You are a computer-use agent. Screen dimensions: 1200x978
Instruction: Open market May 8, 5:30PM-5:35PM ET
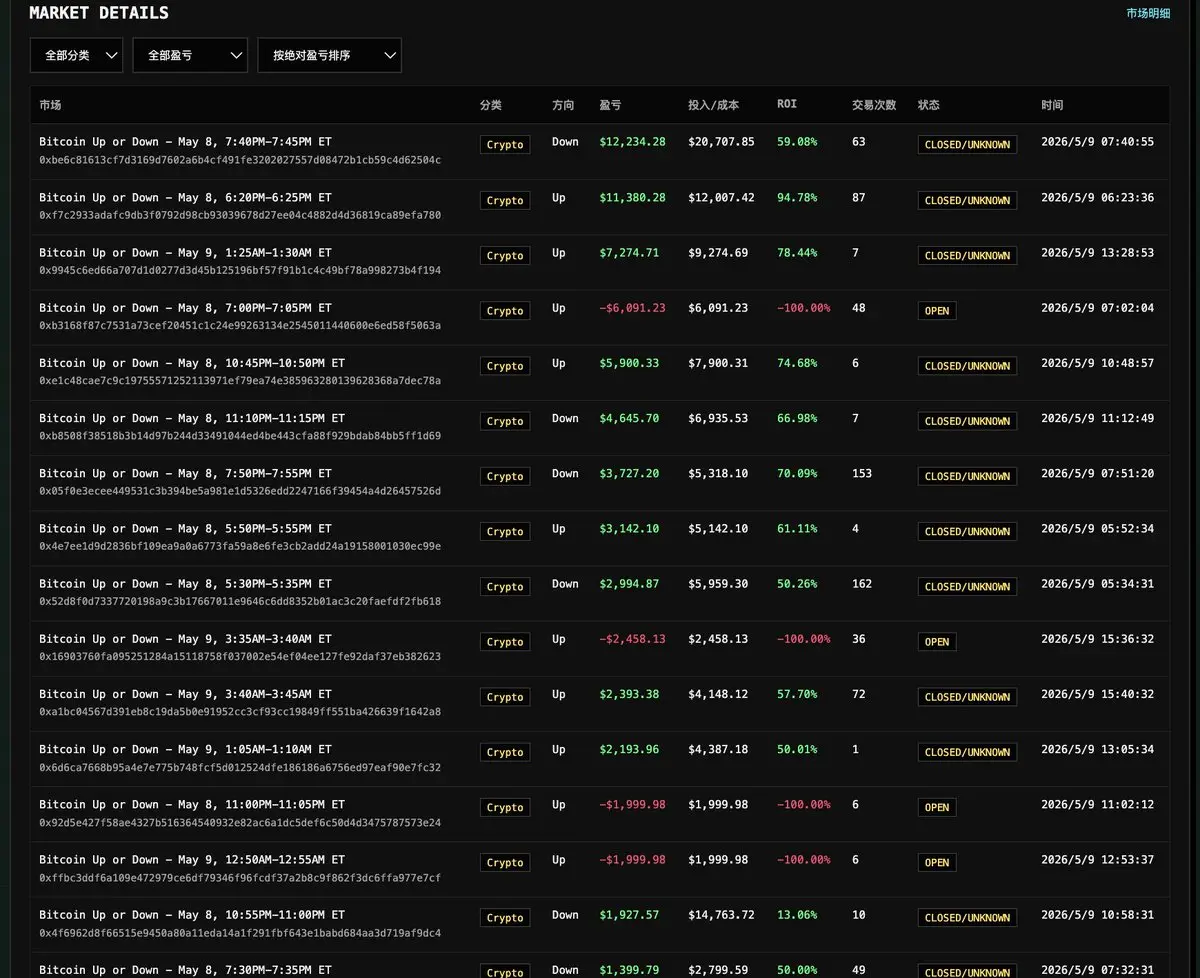[185, 584]
